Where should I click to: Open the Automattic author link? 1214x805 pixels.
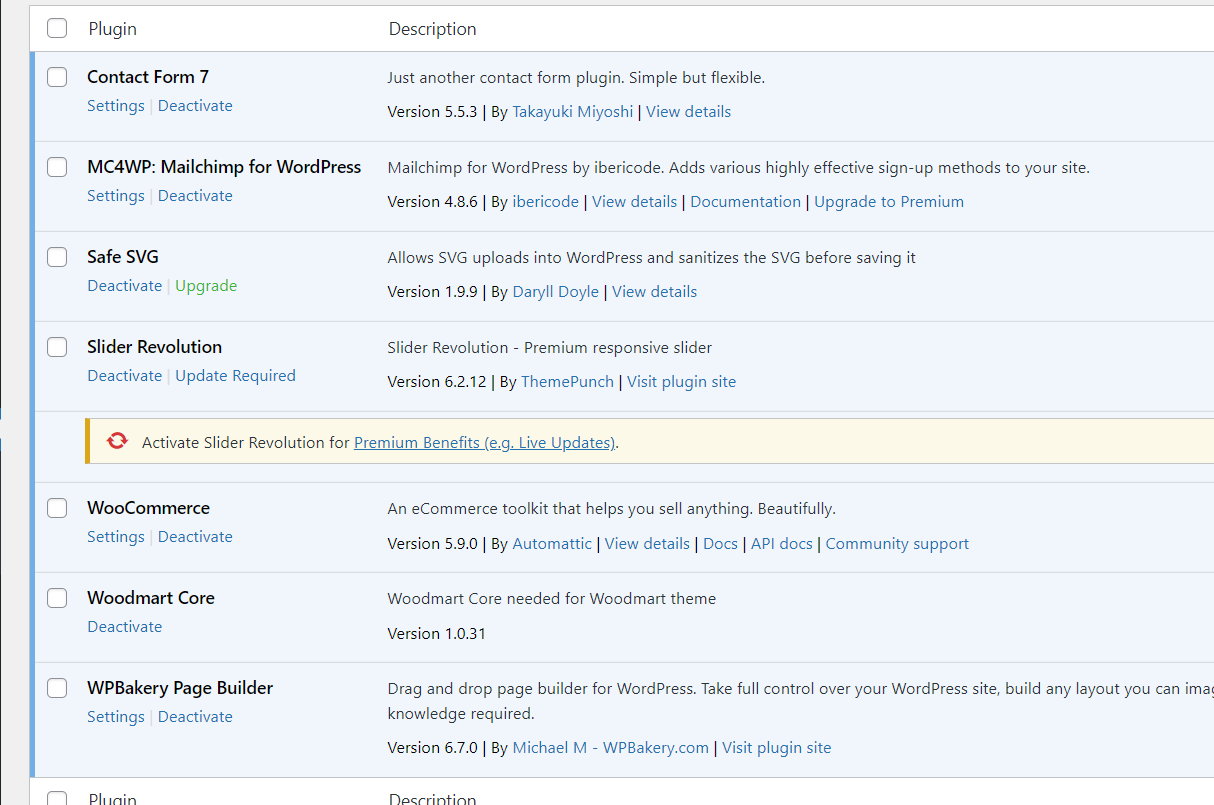click(552, 544)
